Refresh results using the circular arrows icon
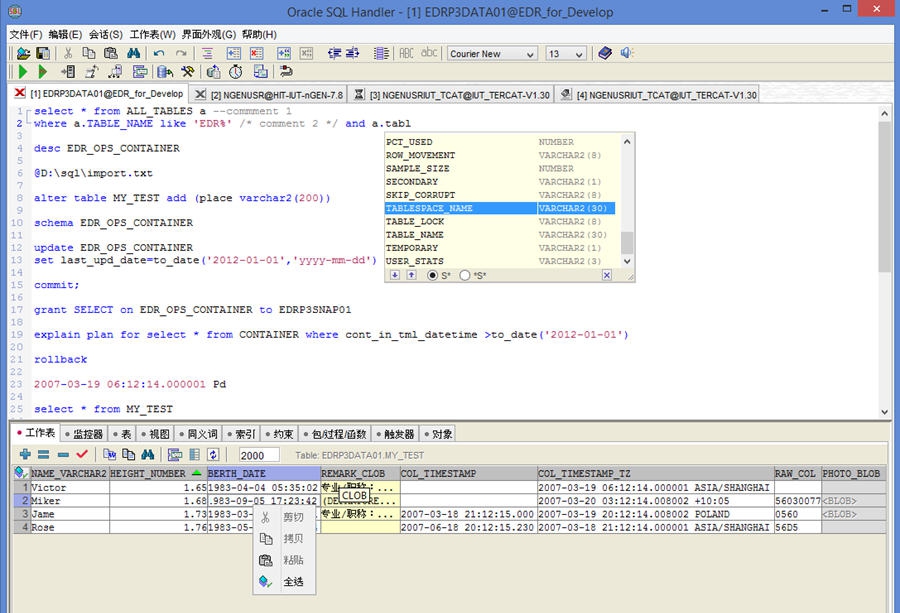 click(213, 453)
